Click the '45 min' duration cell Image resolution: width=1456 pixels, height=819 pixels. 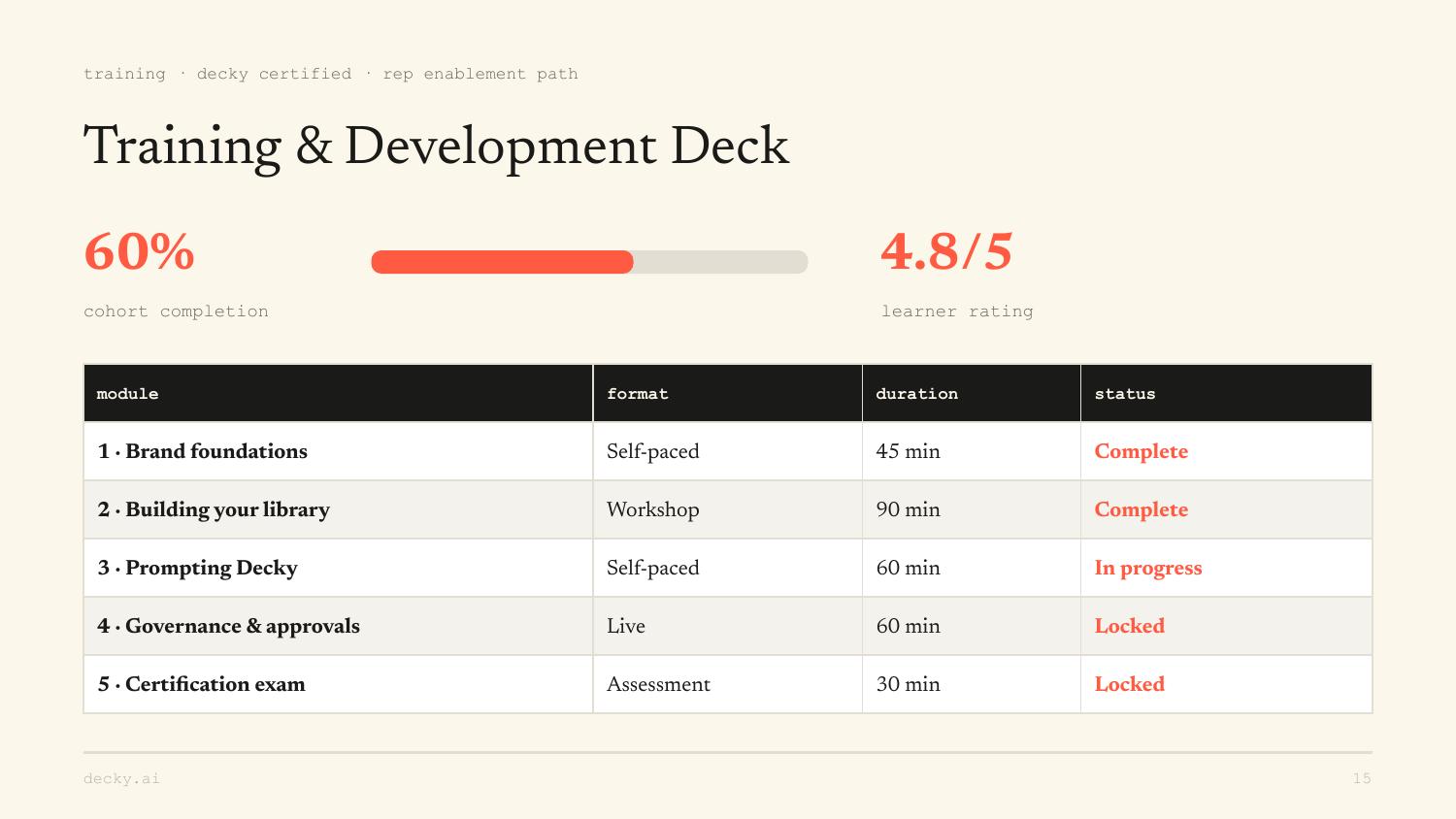pyautogui.click(x=971, y=451)
